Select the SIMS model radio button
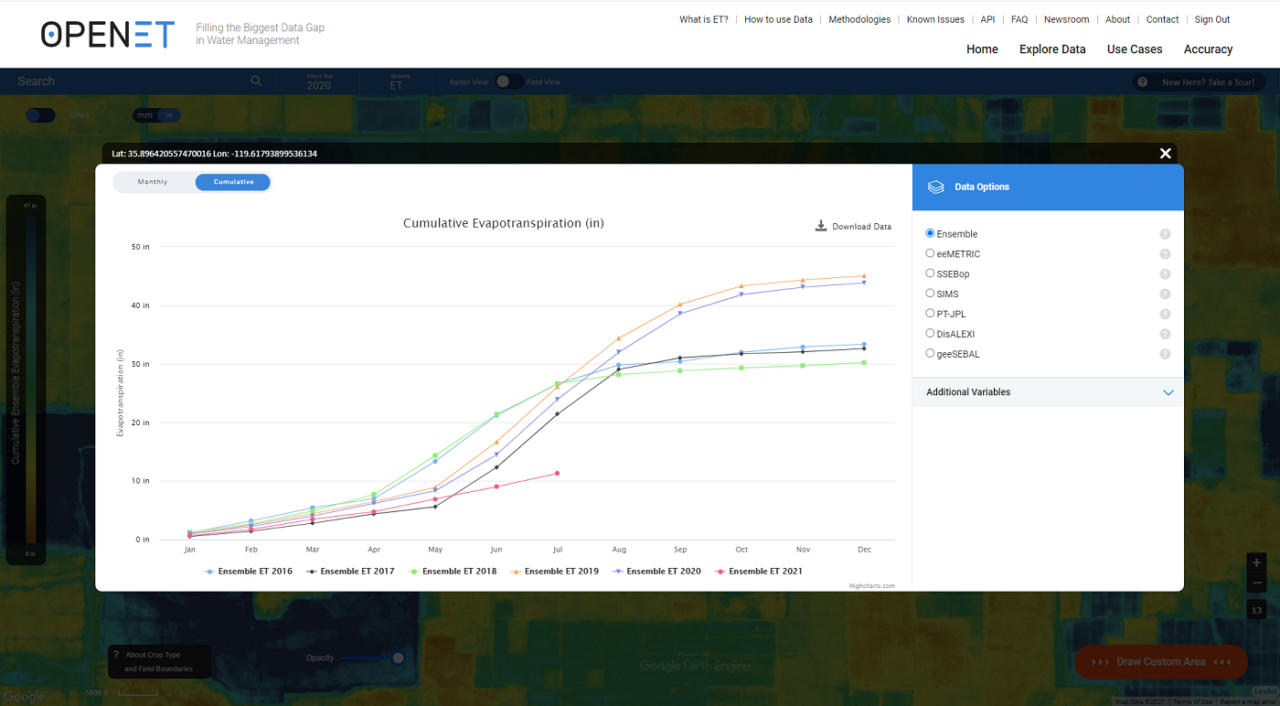 coord(929,293)
